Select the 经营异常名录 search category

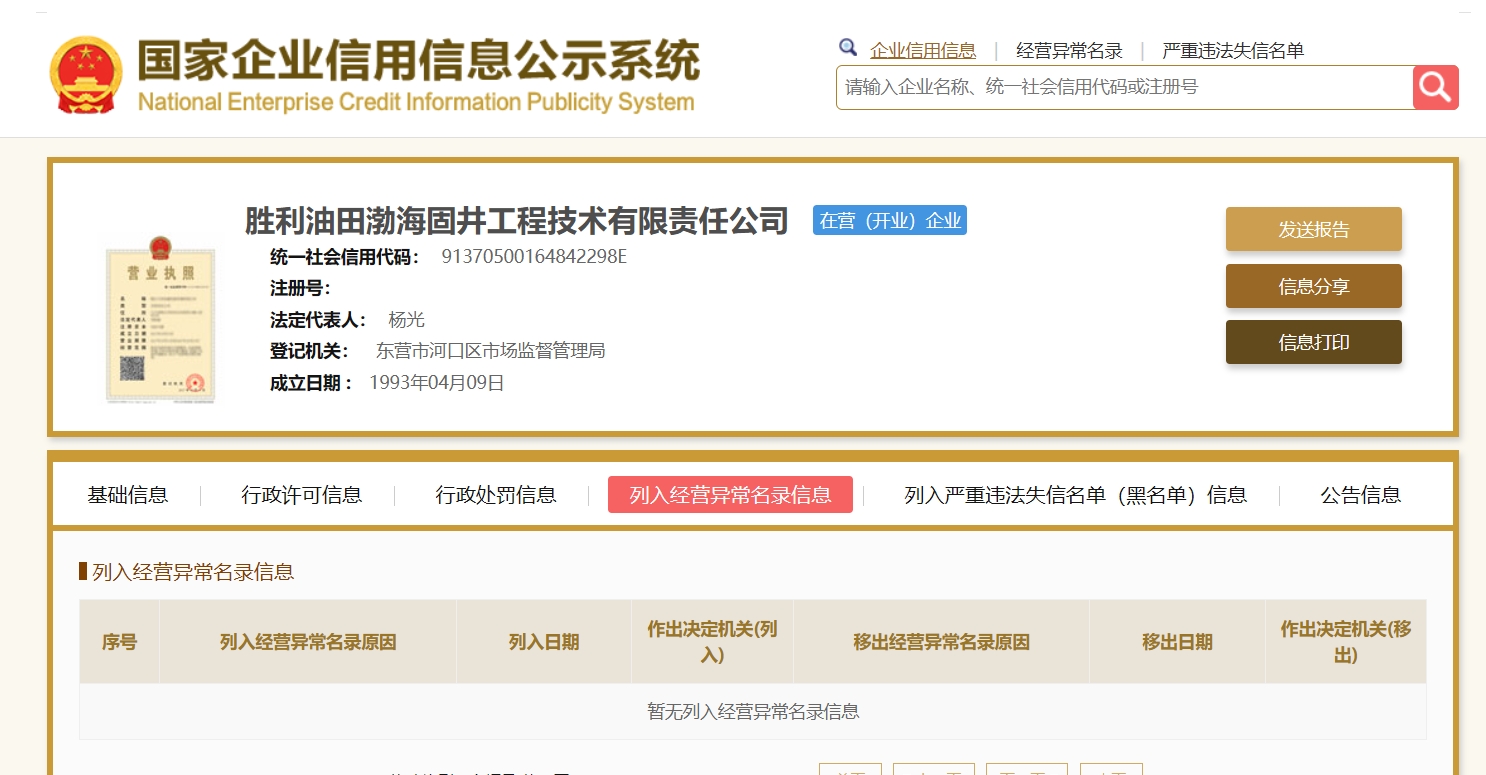1069,51
